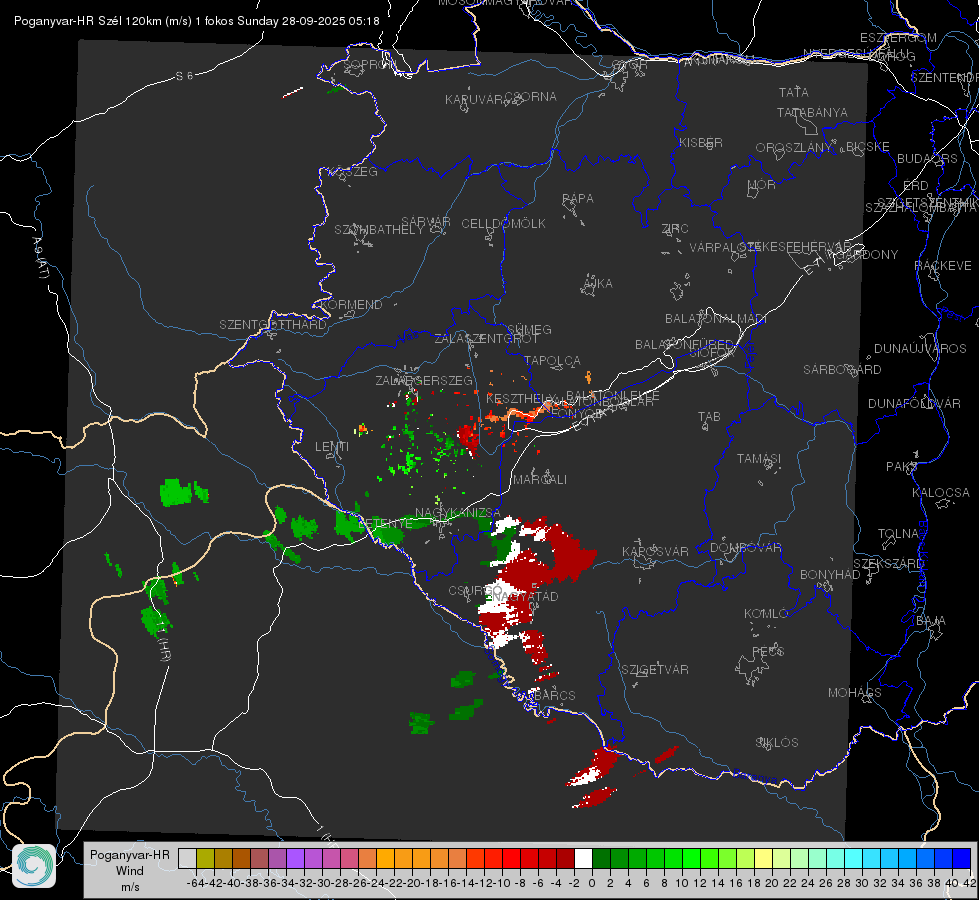Select the TATA label on the map
This screenshot has width=979, height=900.
click(794, 92)
